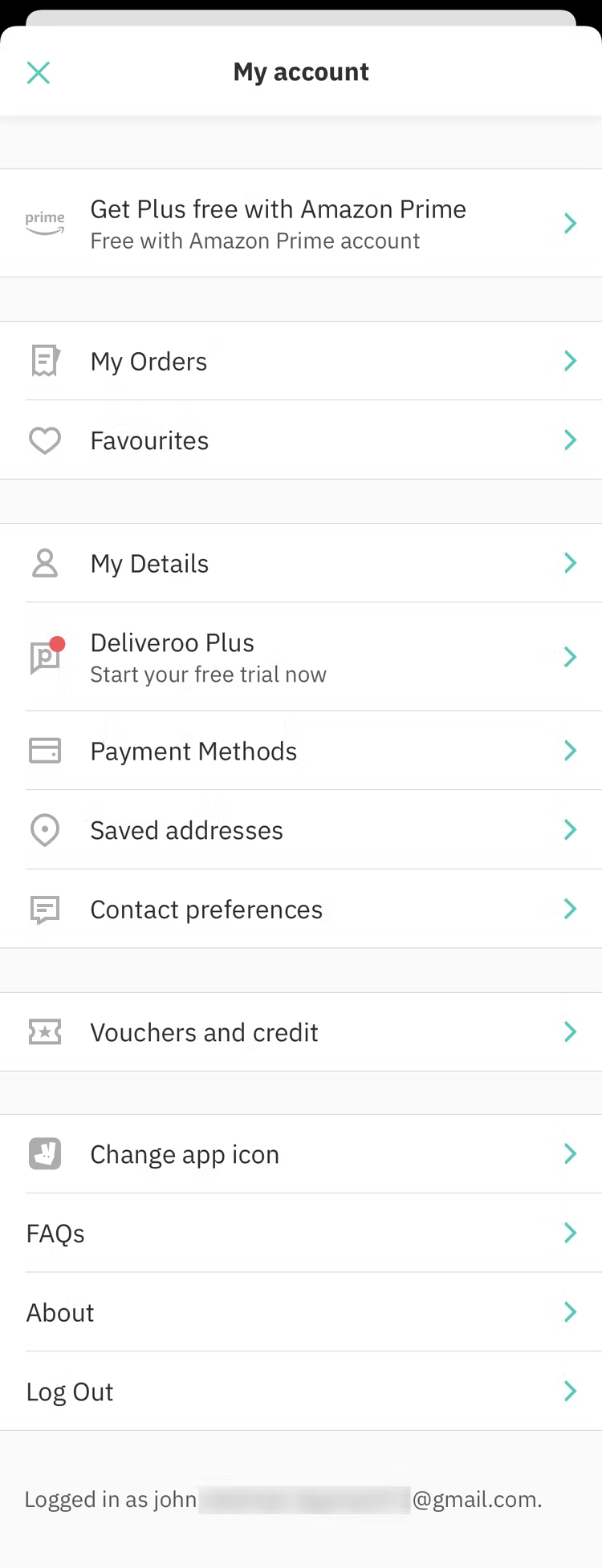602x1568 pixels.
Task: Expand Get Plus free chevron arrow
Action: (x=571, y=223)
